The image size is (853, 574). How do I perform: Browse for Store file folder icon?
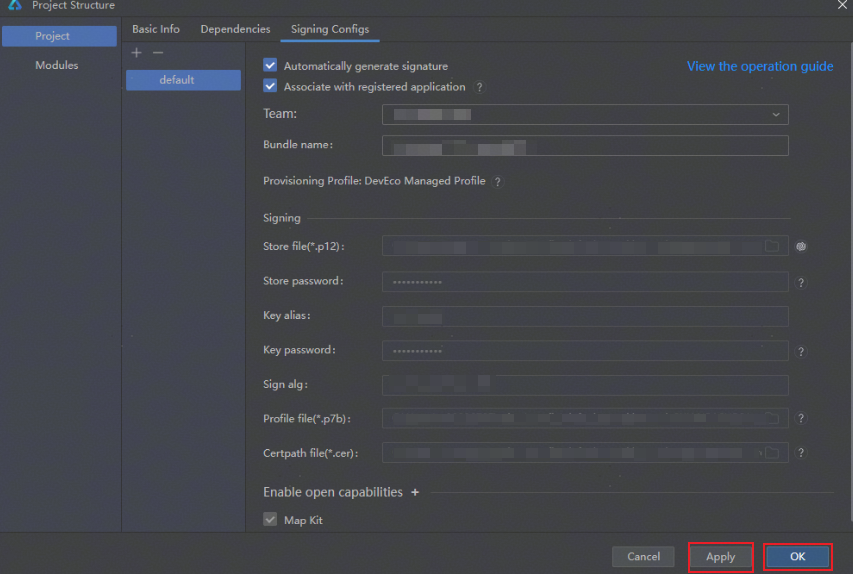click(x=772, y=246)
